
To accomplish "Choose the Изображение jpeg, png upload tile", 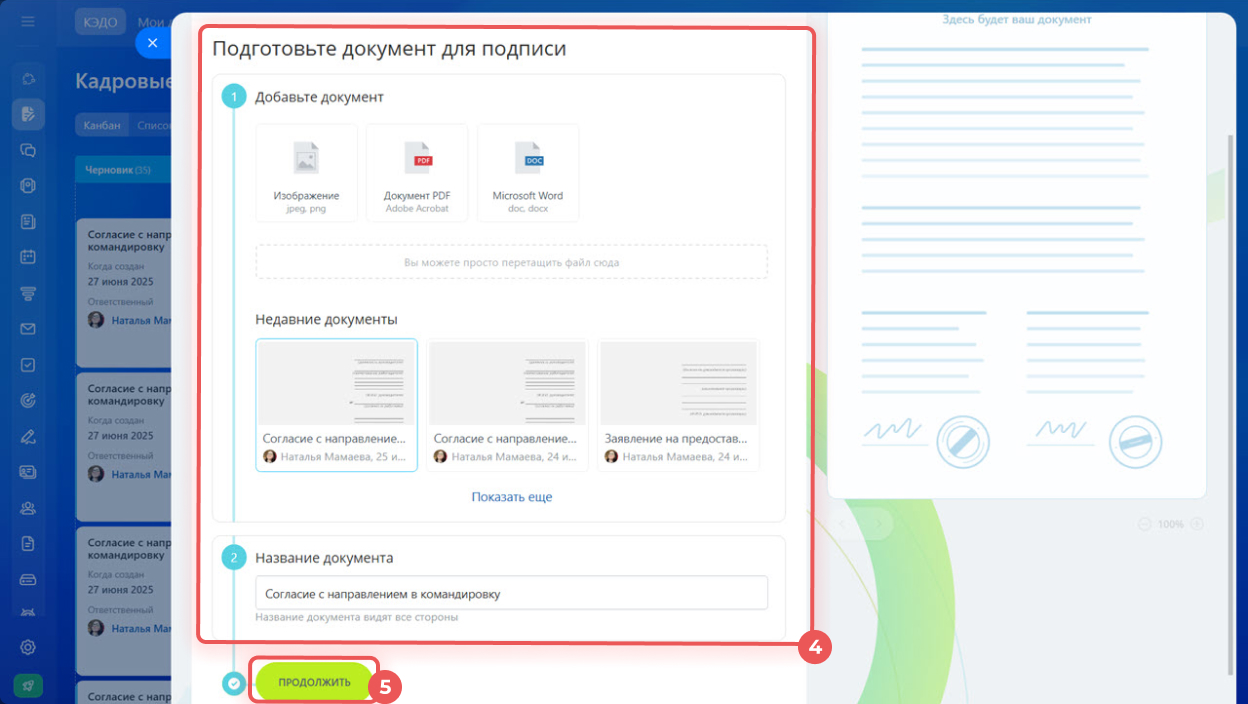I will point(306,173).
